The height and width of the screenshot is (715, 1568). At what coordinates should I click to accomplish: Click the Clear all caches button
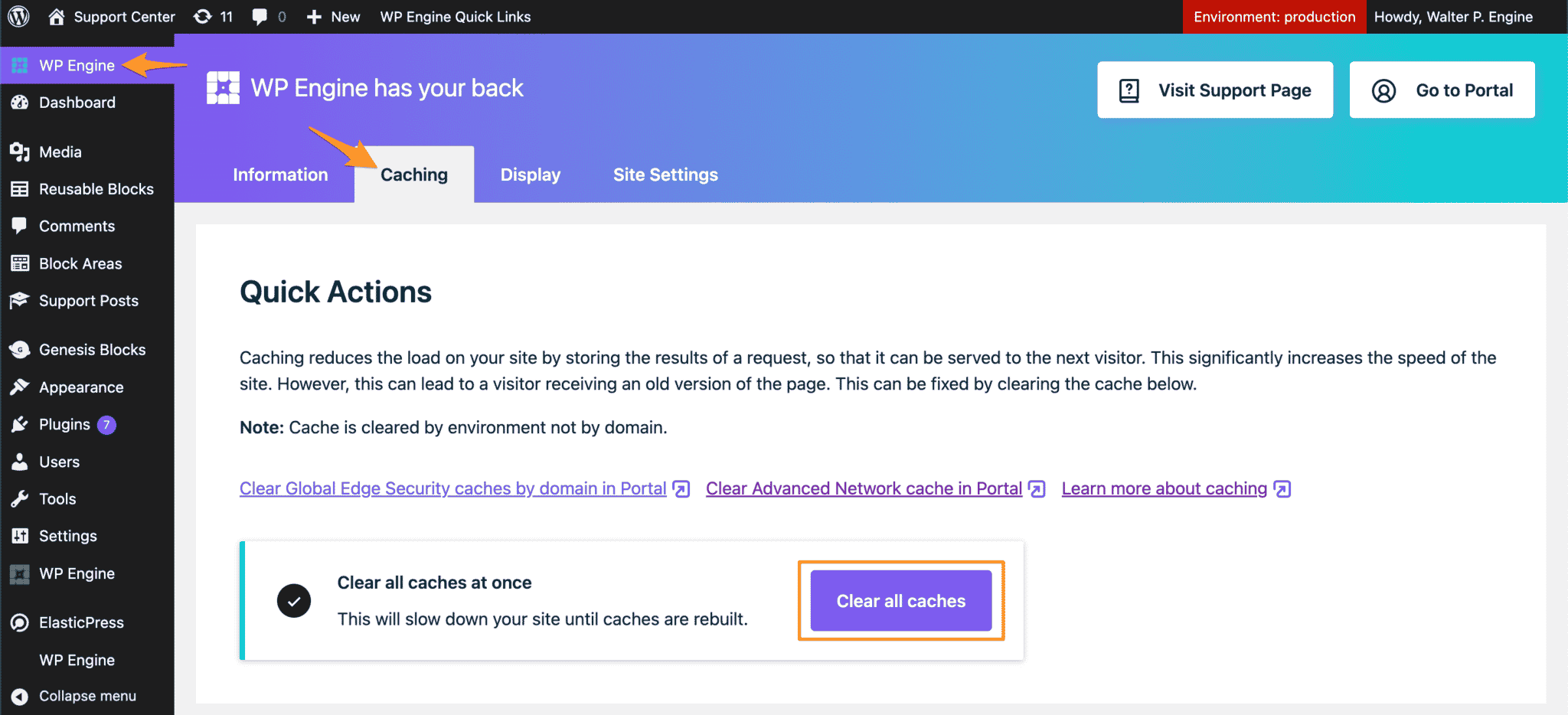900,600
